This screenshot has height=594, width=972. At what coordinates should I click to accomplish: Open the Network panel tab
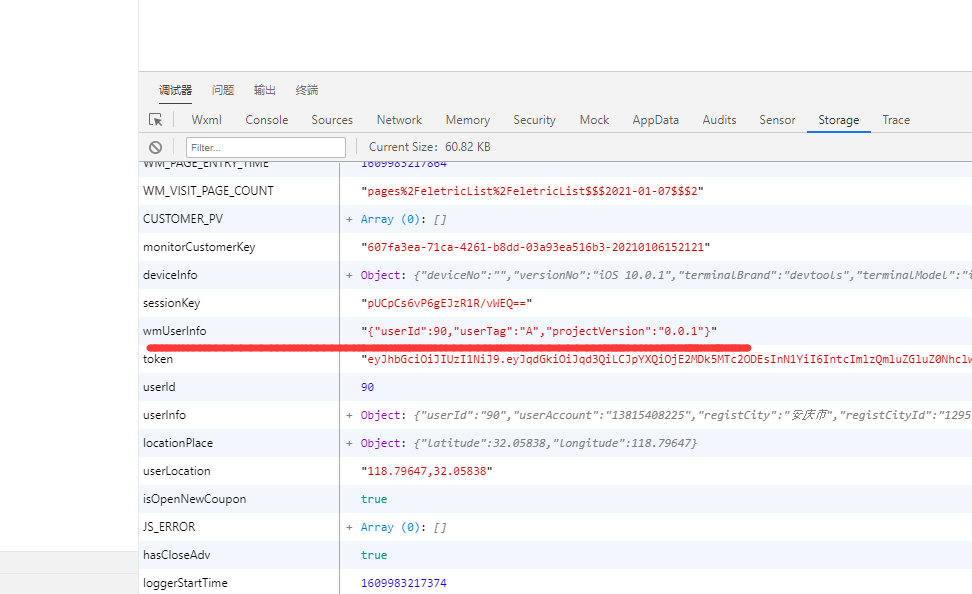(x=399, y=120)
